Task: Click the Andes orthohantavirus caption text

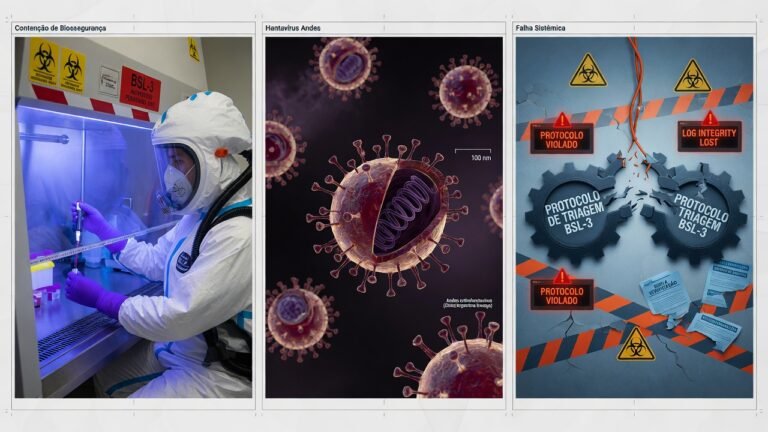Action: 468,303
